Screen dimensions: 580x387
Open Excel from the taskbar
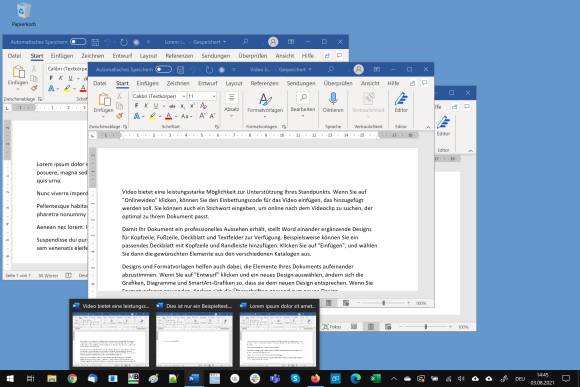coord(375,378)
